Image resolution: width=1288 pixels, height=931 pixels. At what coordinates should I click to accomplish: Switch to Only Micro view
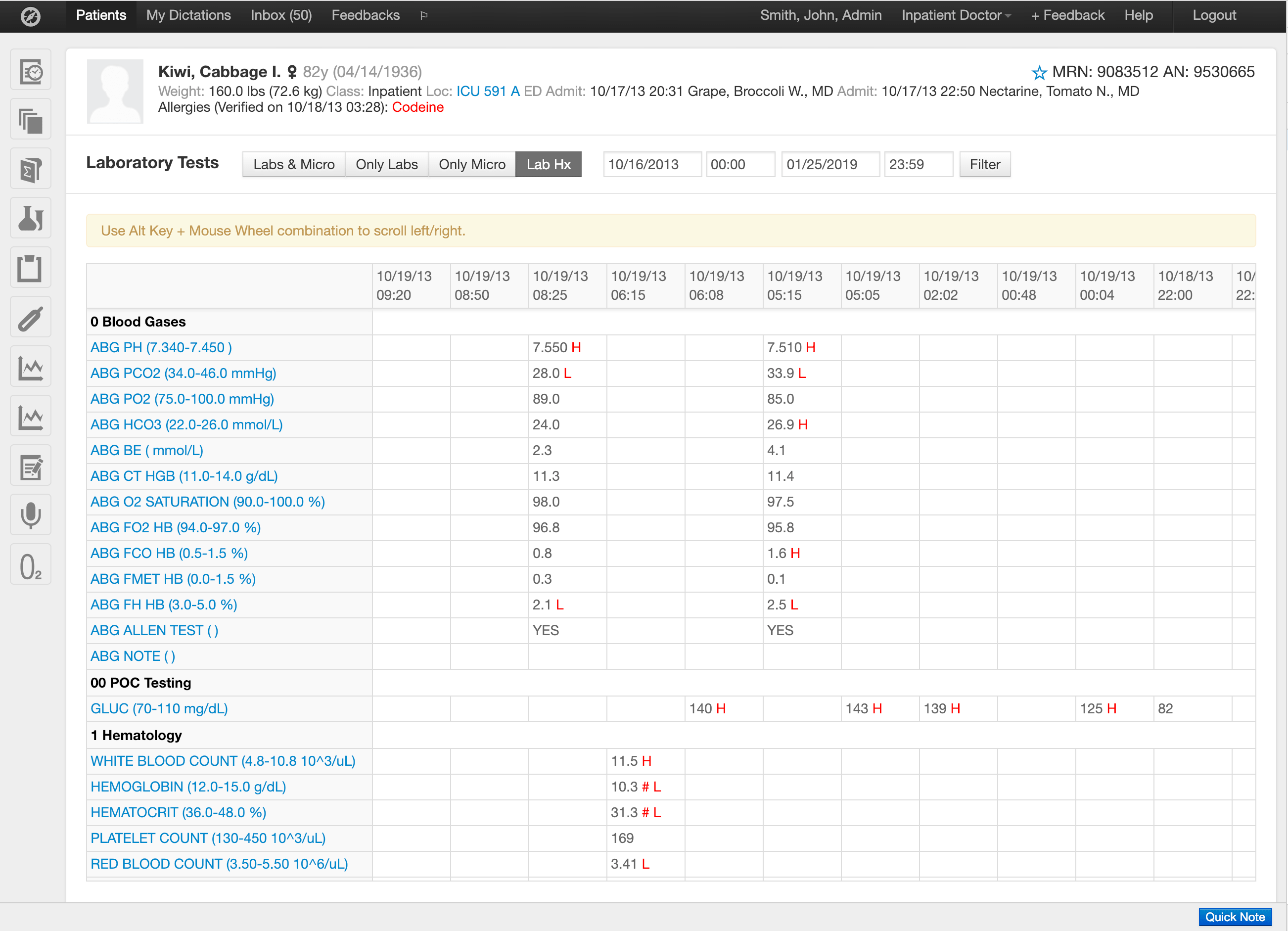click(471, 165)
